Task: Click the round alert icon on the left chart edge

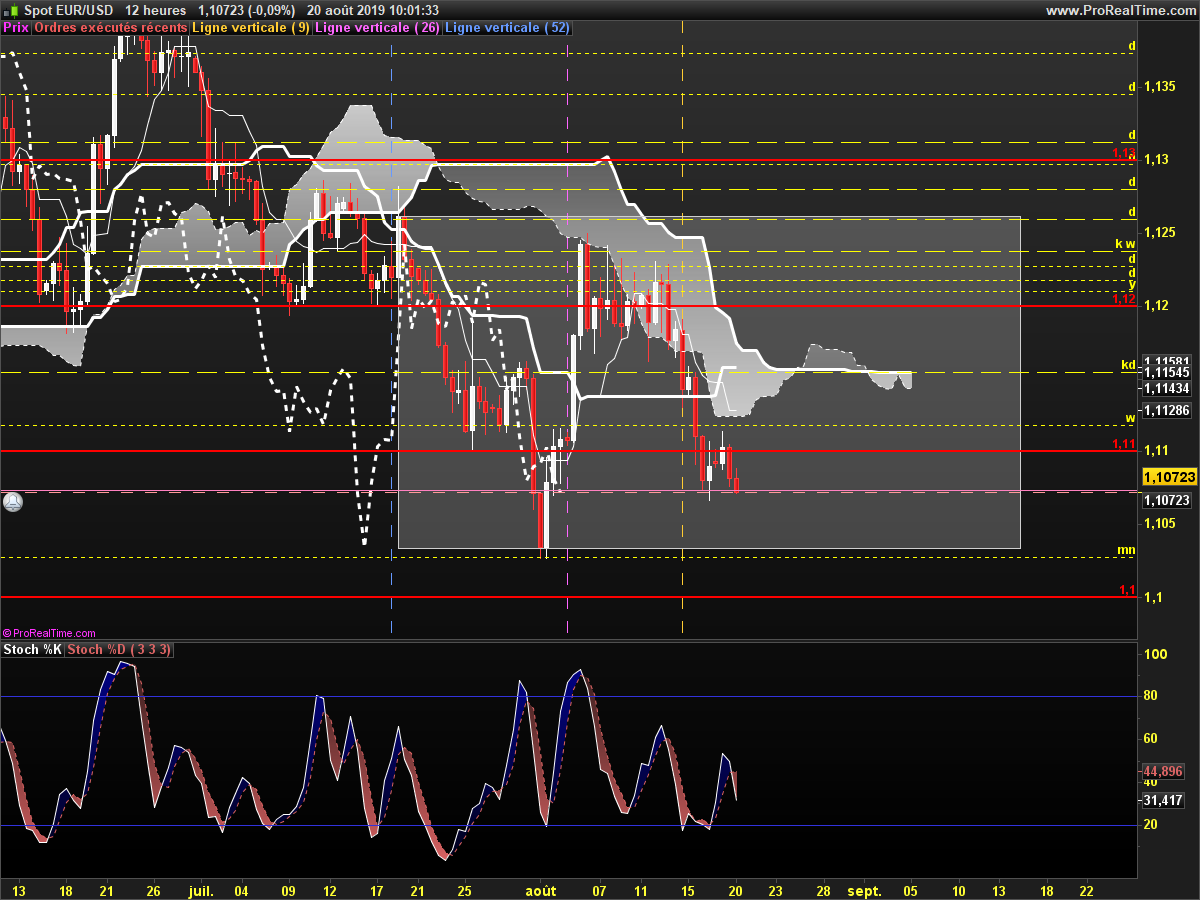Action: tap(12, 502)
